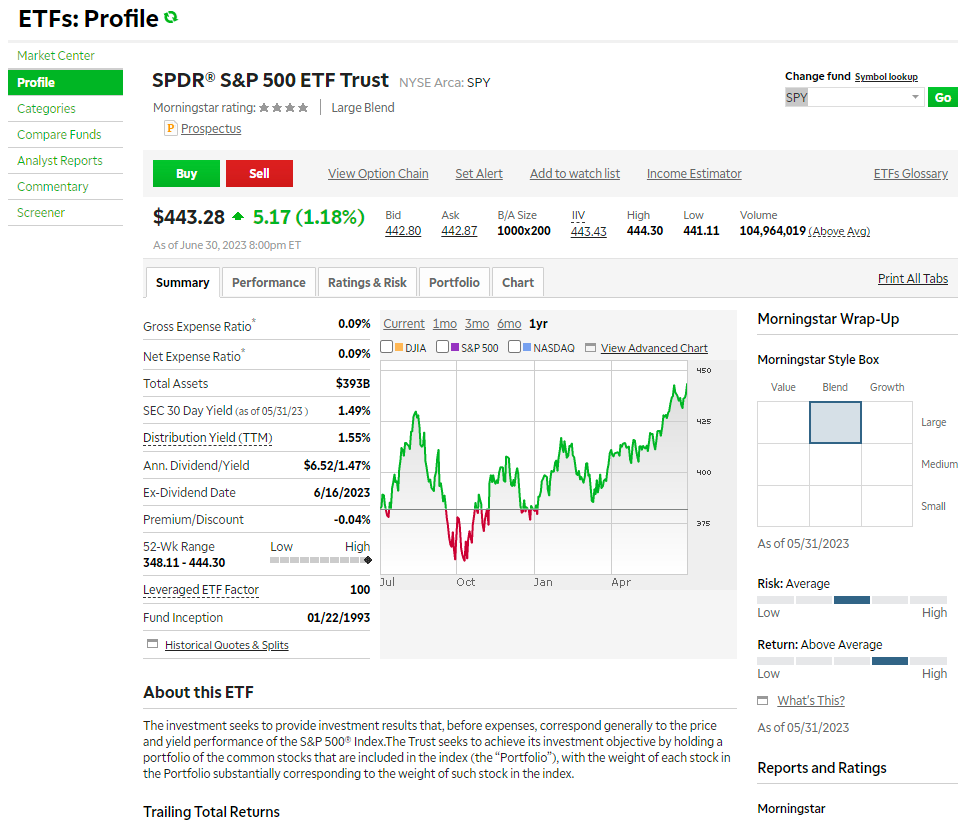Click the green refresh icon beside ETFs: Profile

click(171, 17)
